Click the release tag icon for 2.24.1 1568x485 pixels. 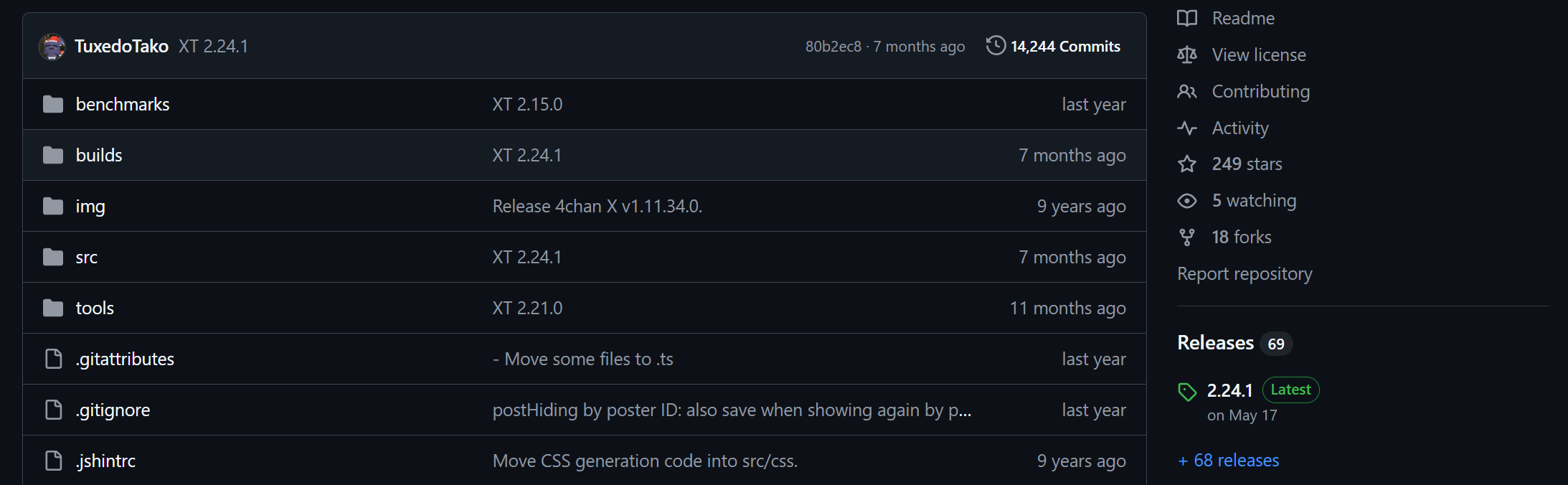pos(1187,392)
